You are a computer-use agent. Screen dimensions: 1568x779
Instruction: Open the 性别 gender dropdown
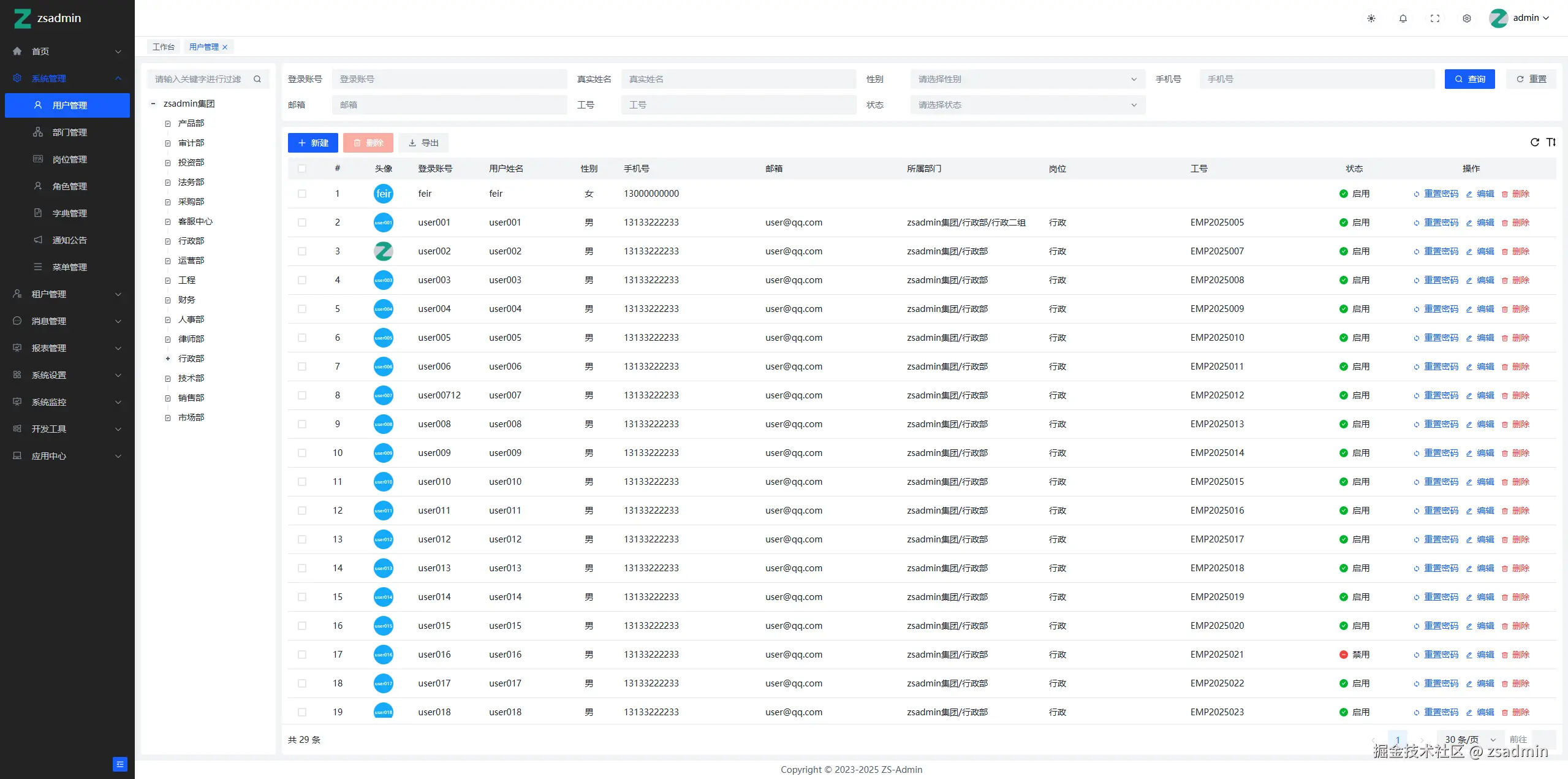point(1027,79)
